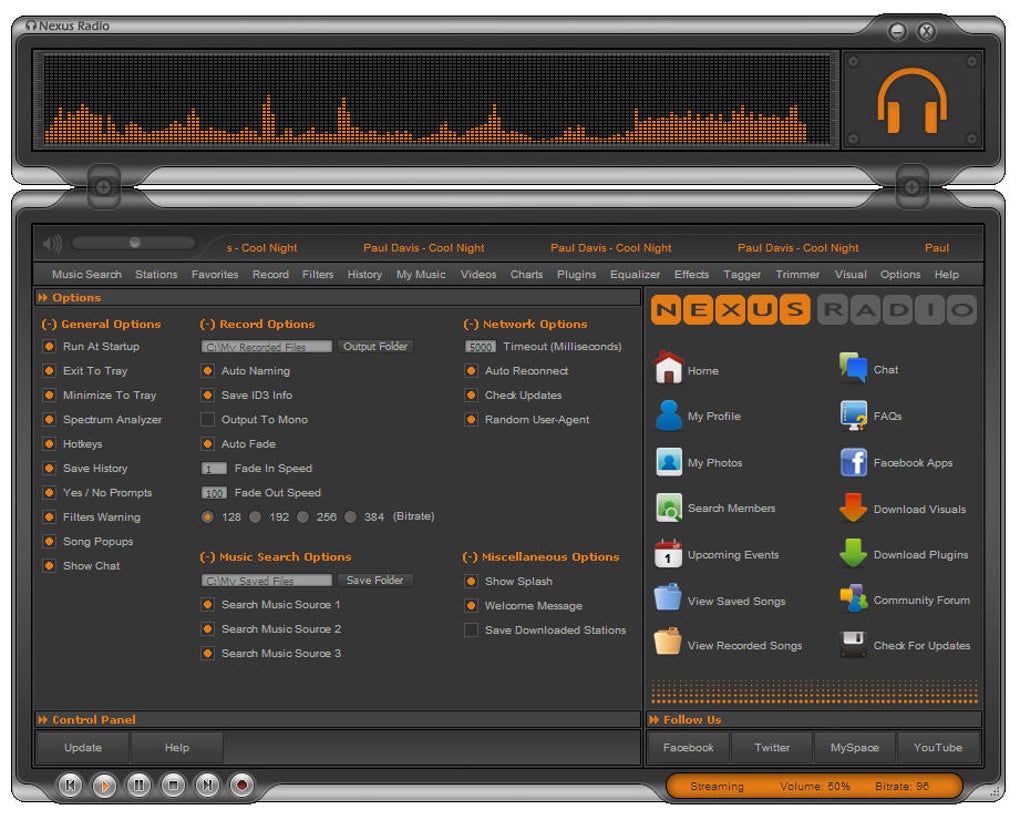Click the YouTube follow button
Screen dimensions: 1020x820
tap(938, 748)
